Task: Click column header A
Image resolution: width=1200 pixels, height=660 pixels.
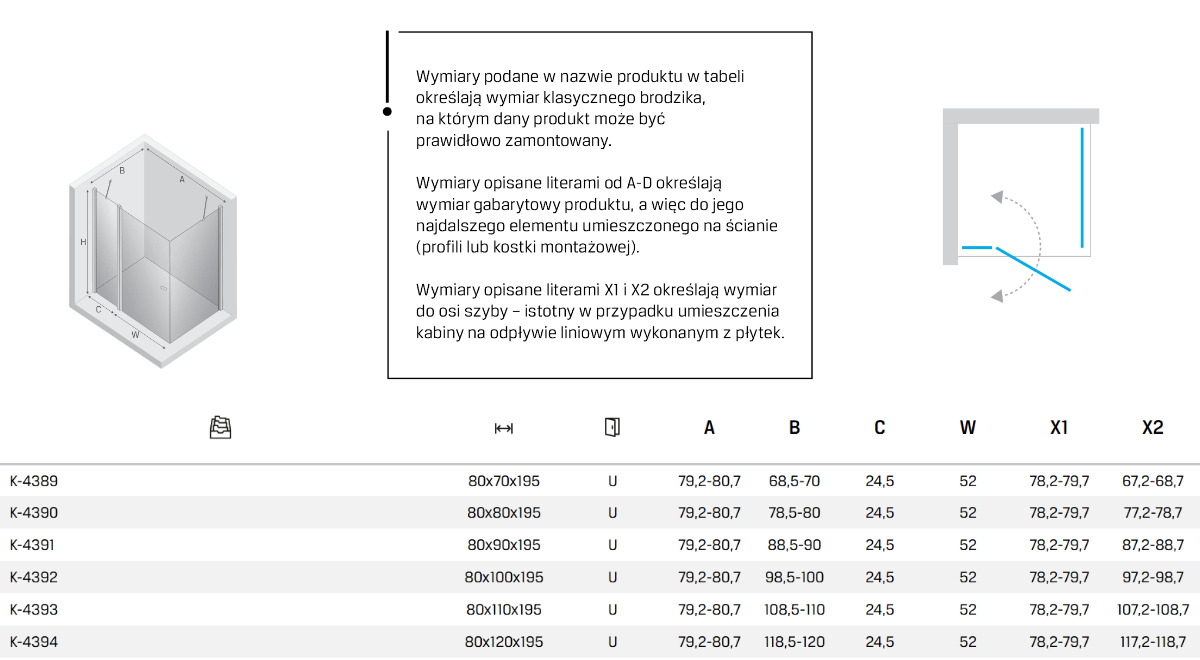Action: click(x=709, y=428)
